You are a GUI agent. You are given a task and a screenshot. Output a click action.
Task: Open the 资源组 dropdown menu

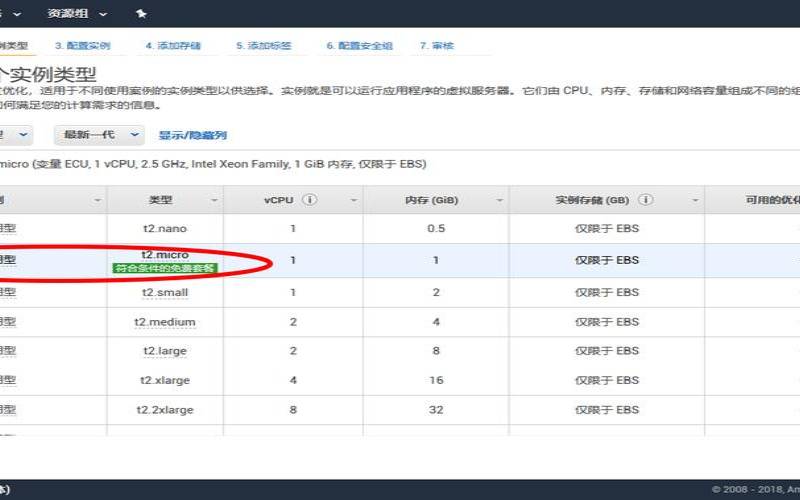77,14
